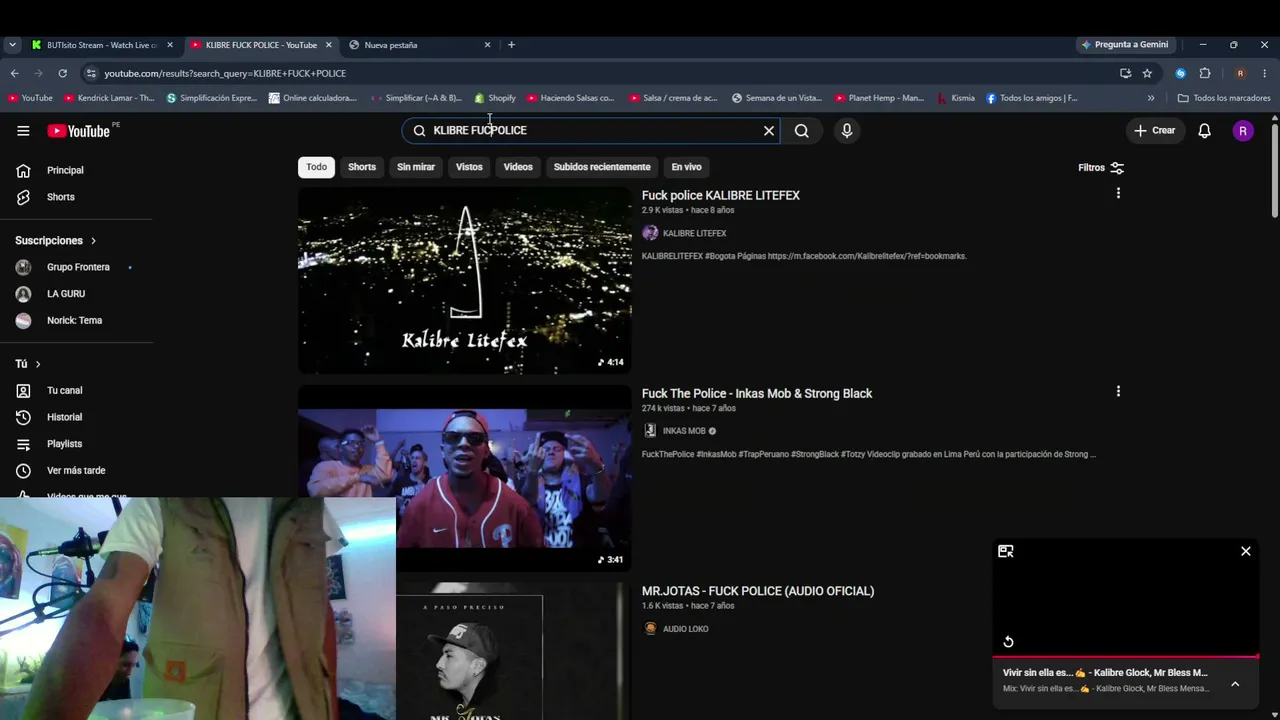Select the Todo filter chip
This screenshot has width=1280, height=720.
[316, 167]
